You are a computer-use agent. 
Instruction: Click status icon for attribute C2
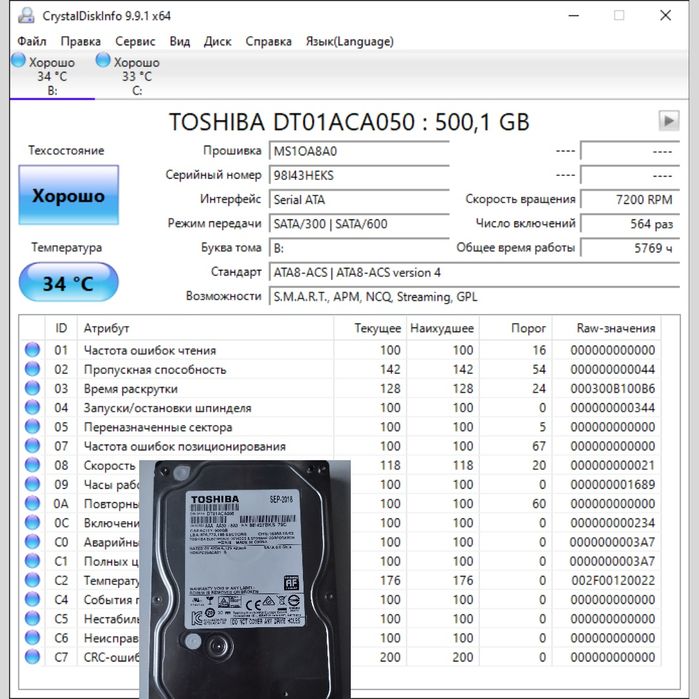32,580
